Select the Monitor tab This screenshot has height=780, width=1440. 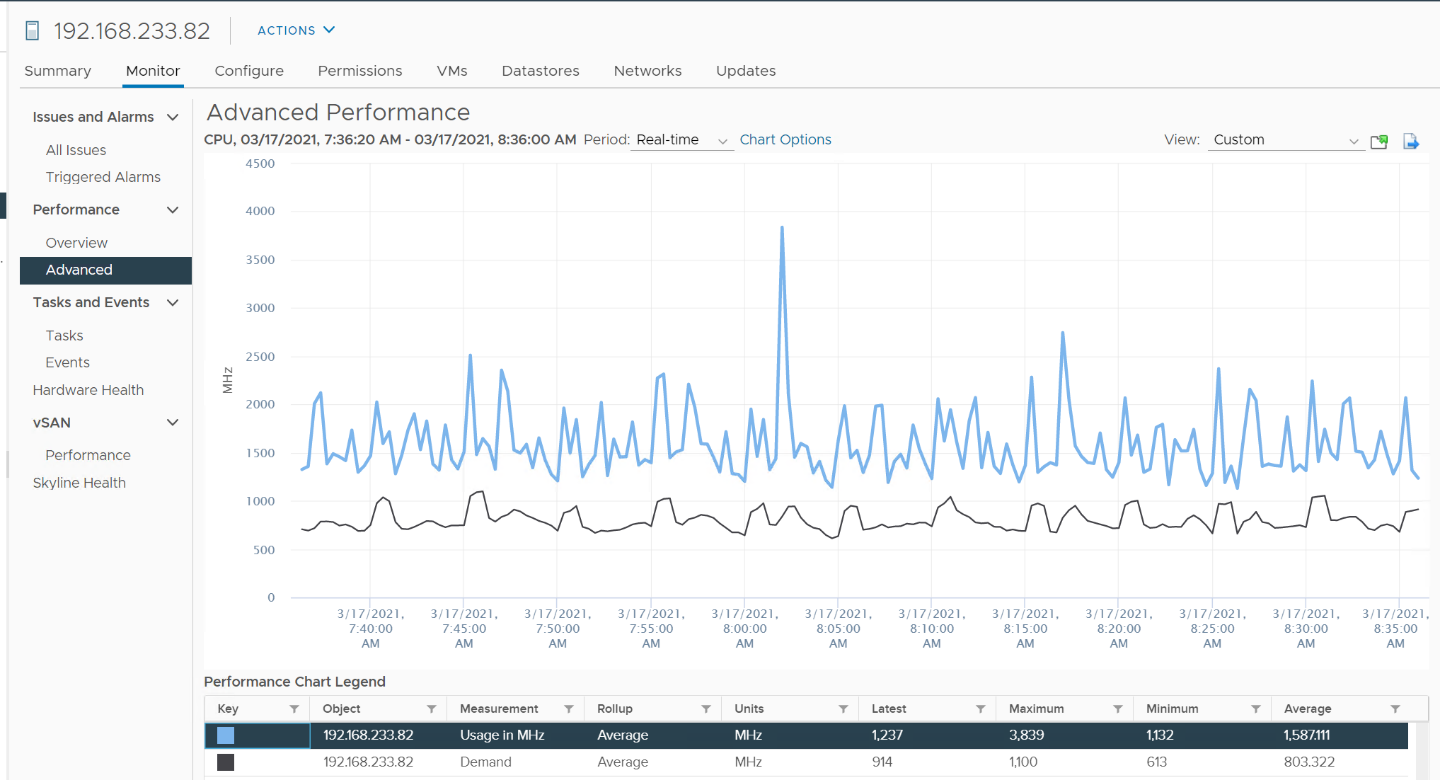click(x=153, y=71)
